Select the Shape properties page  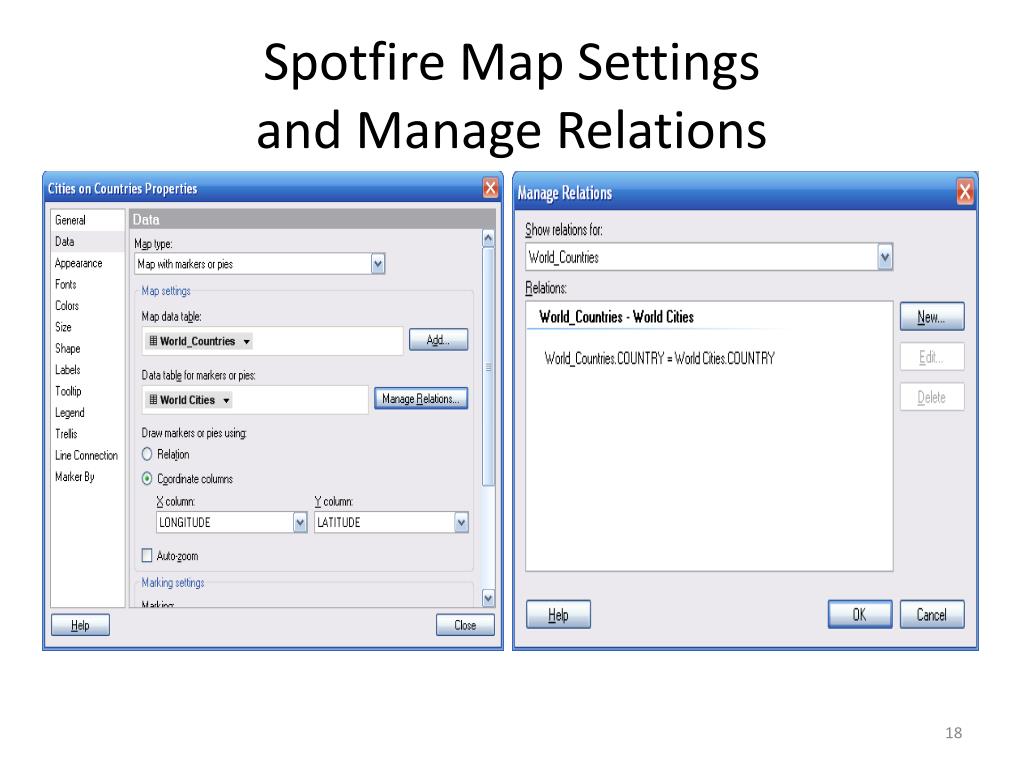pyautogui.click(x=67, y=349)
